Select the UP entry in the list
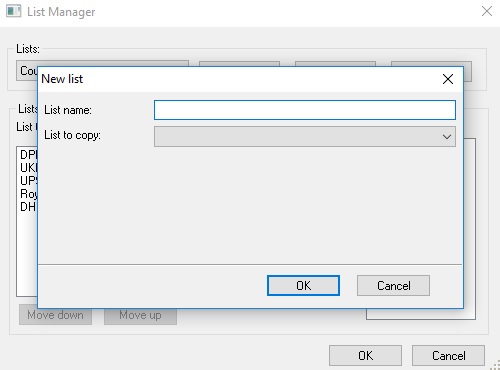500x370 pixels. click(28, 181)
